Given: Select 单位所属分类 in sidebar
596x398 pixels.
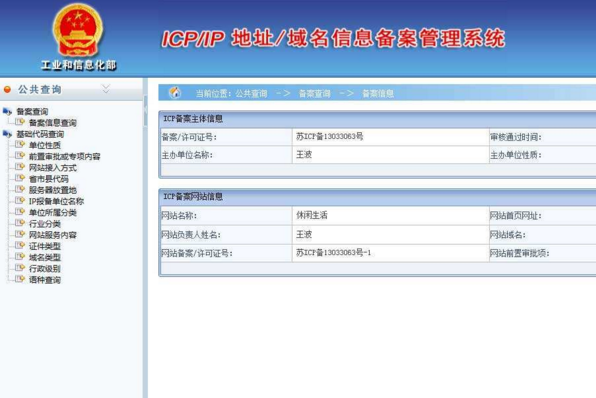Looking at the screenshot, I should click(53, 212).
